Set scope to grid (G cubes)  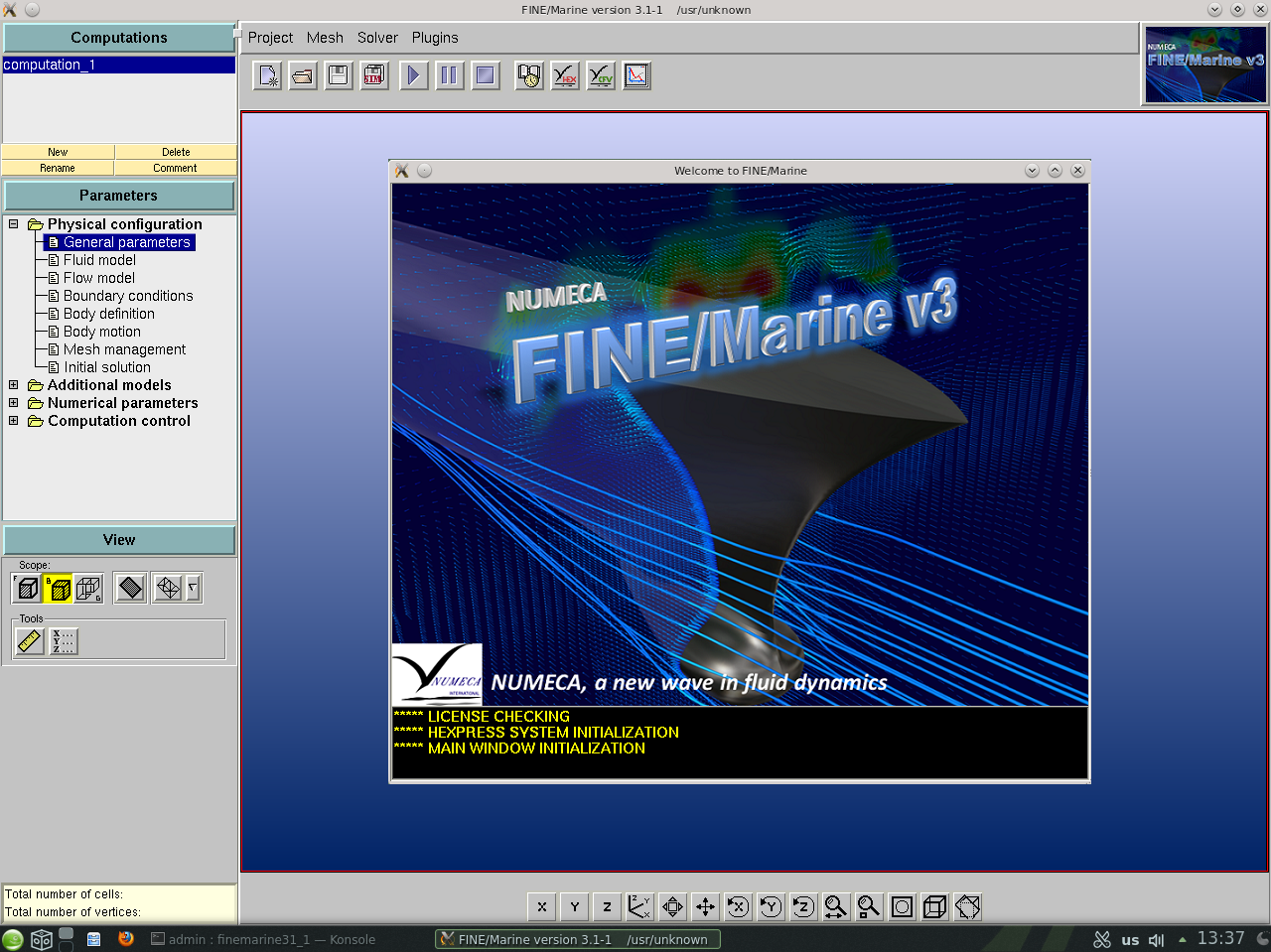pos(88,588)
